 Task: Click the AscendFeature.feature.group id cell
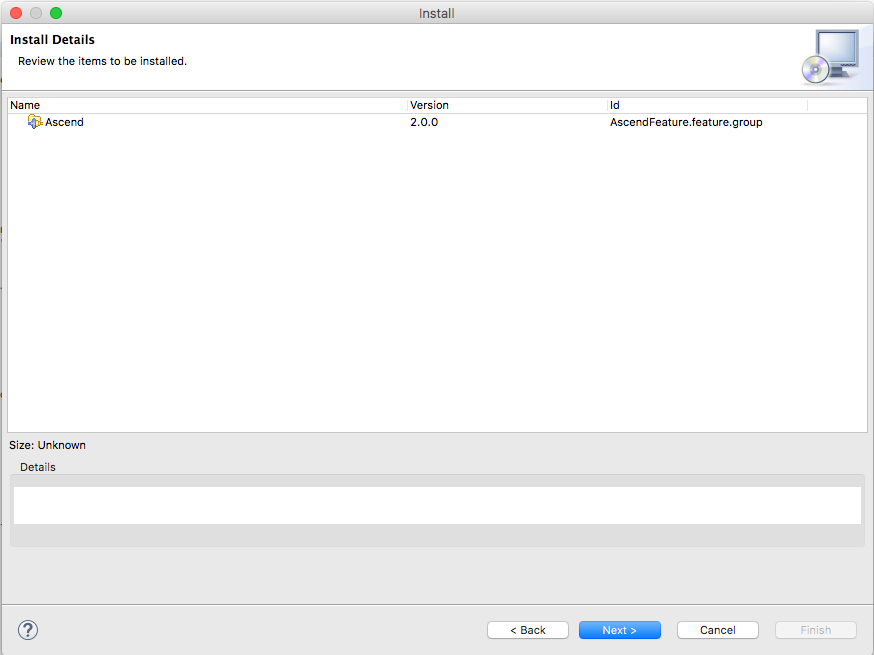(686, 122)
